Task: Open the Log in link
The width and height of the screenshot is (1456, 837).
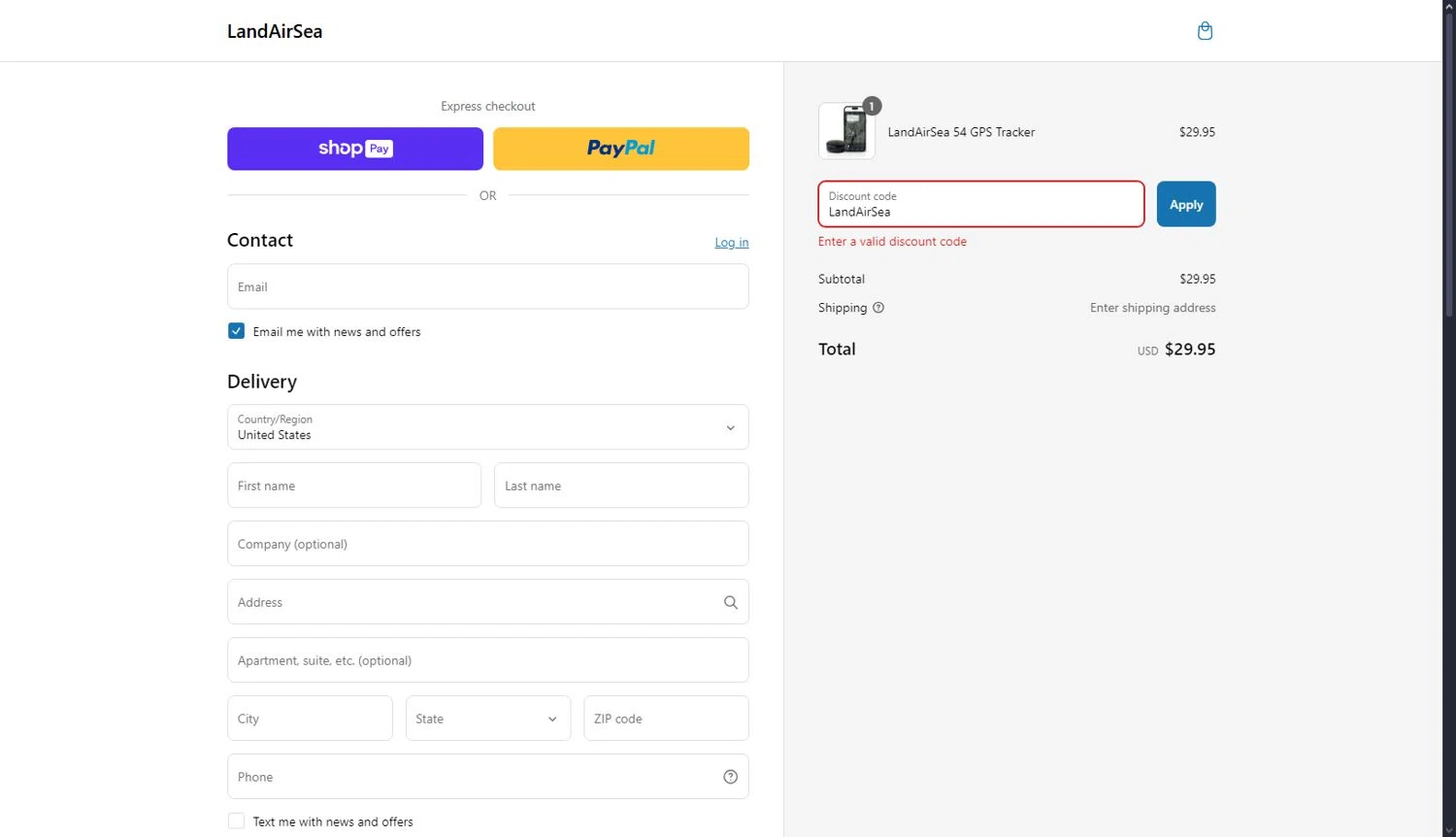Action: (x=732, y=243)
